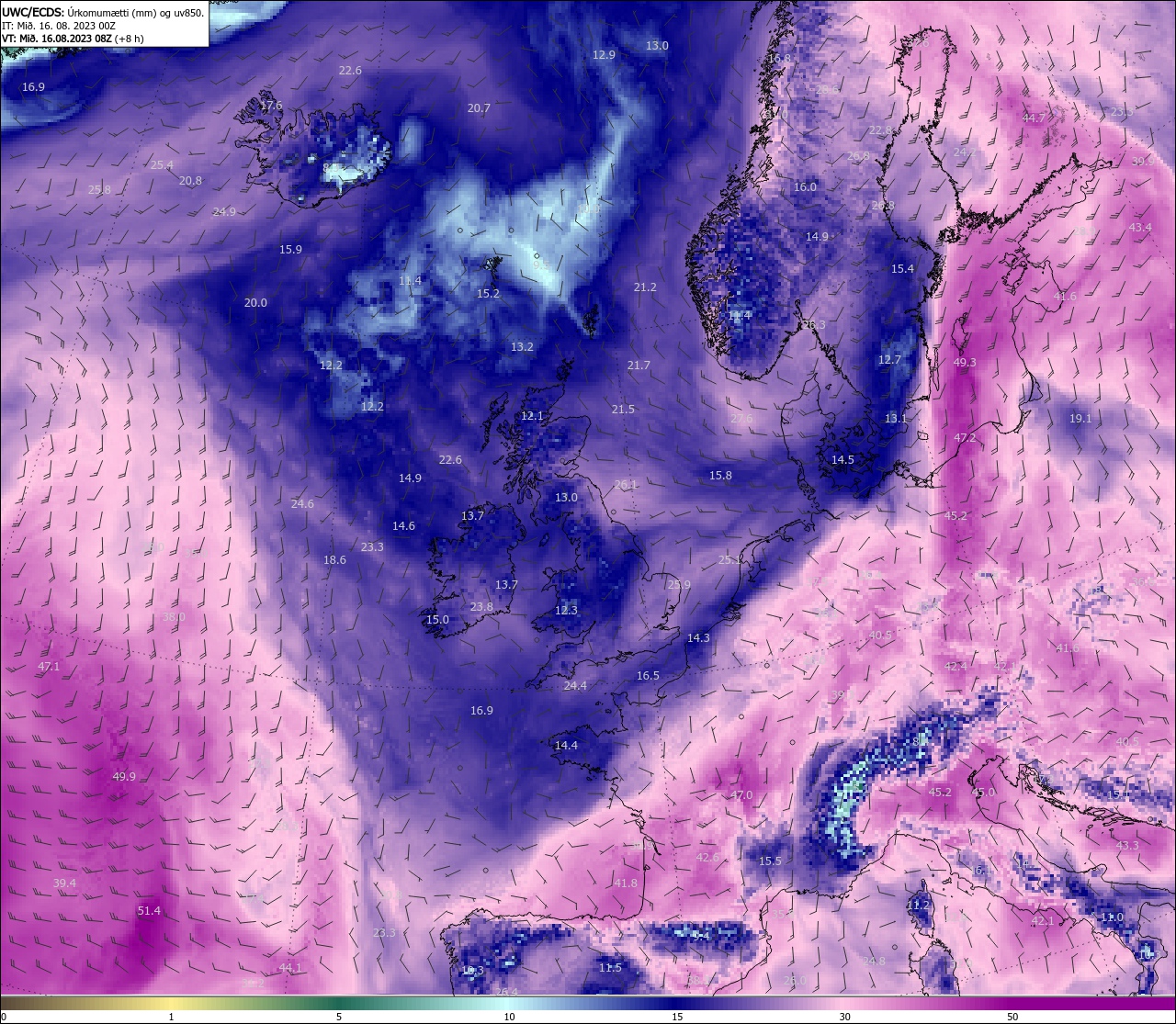Click the 14.6 value in the map
Viewport: 1176px width, 1024px height.
tap(403, 526)
